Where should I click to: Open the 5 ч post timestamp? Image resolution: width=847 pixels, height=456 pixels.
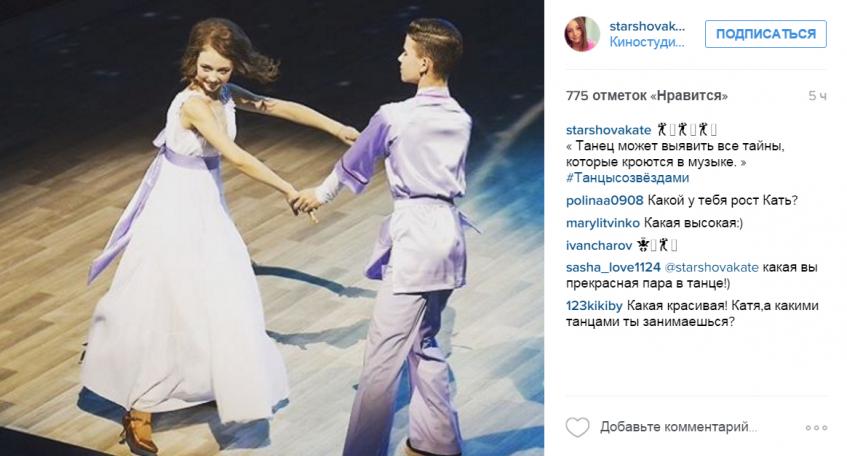point(817,96)
